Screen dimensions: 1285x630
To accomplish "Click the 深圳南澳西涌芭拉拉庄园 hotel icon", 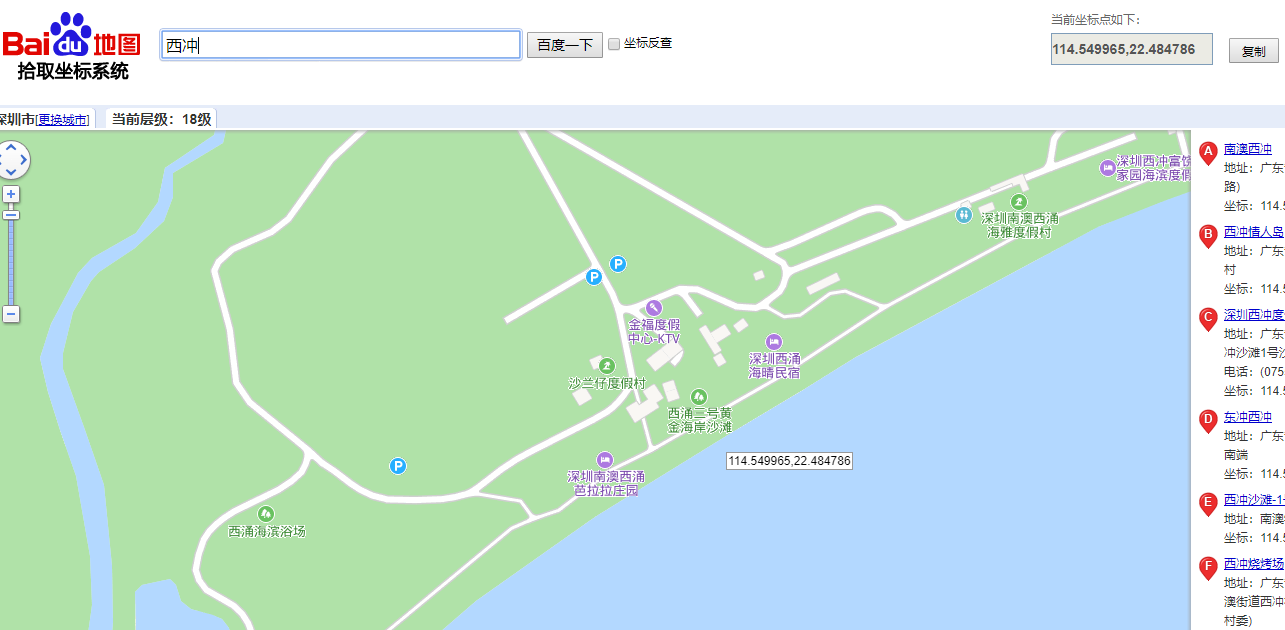I will pyautogui.click(x=604, y=459).
